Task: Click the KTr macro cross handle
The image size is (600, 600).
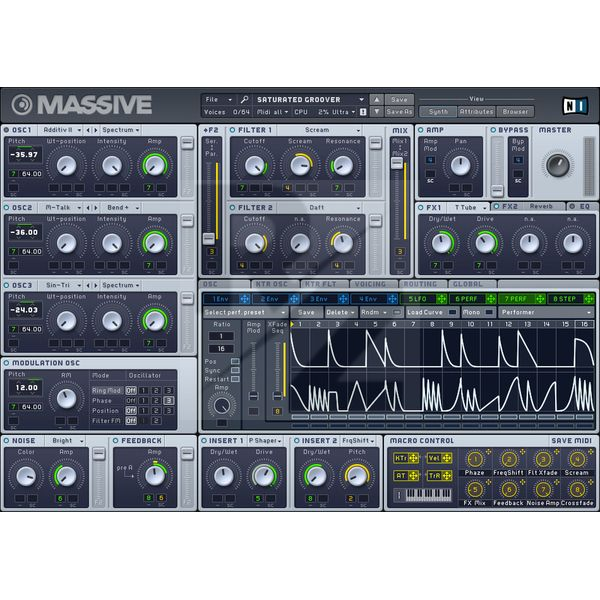Action: [413, 458]
